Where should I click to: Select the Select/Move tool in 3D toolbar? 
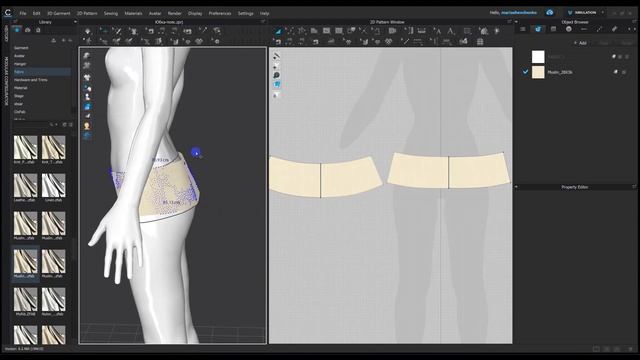pos(104,31)
